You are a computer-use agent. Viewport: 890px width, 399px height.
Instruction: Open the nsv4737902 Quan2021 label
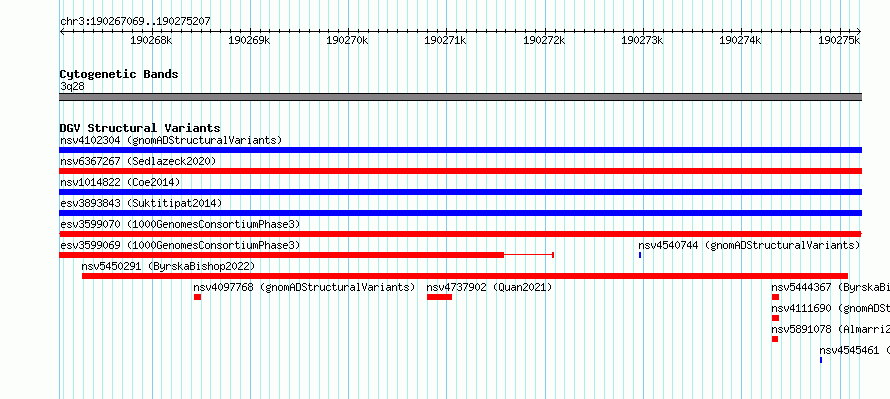tap(489, 287)
